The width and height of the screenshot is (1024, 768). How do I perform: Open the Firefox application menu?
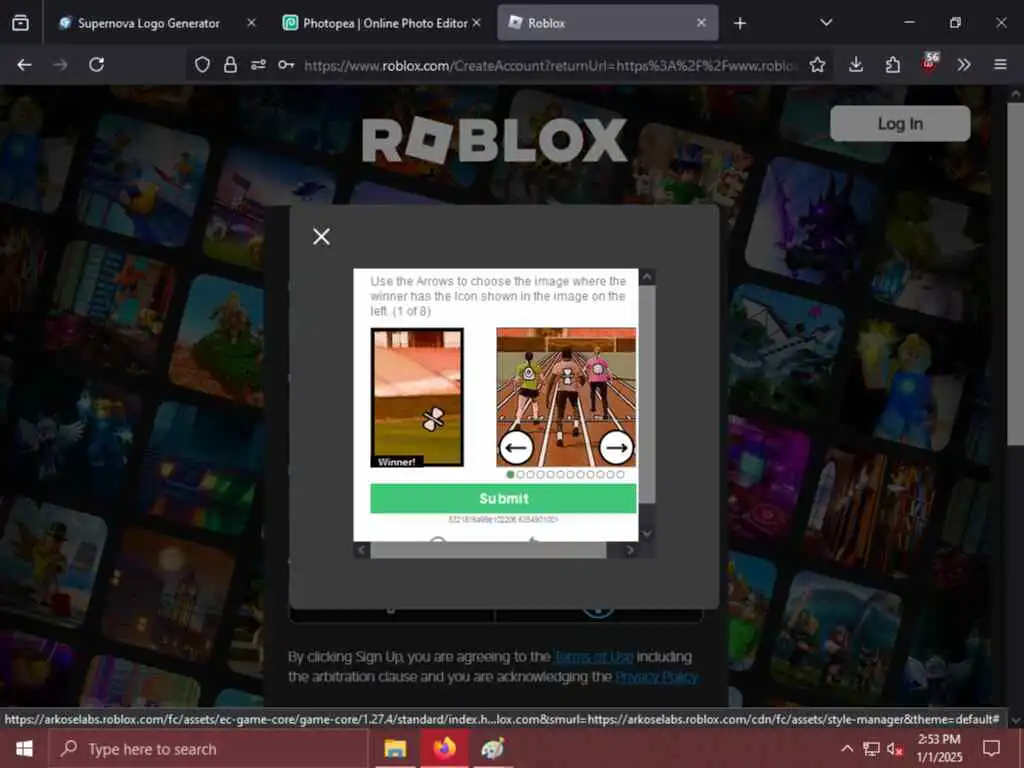point(1000,65)
